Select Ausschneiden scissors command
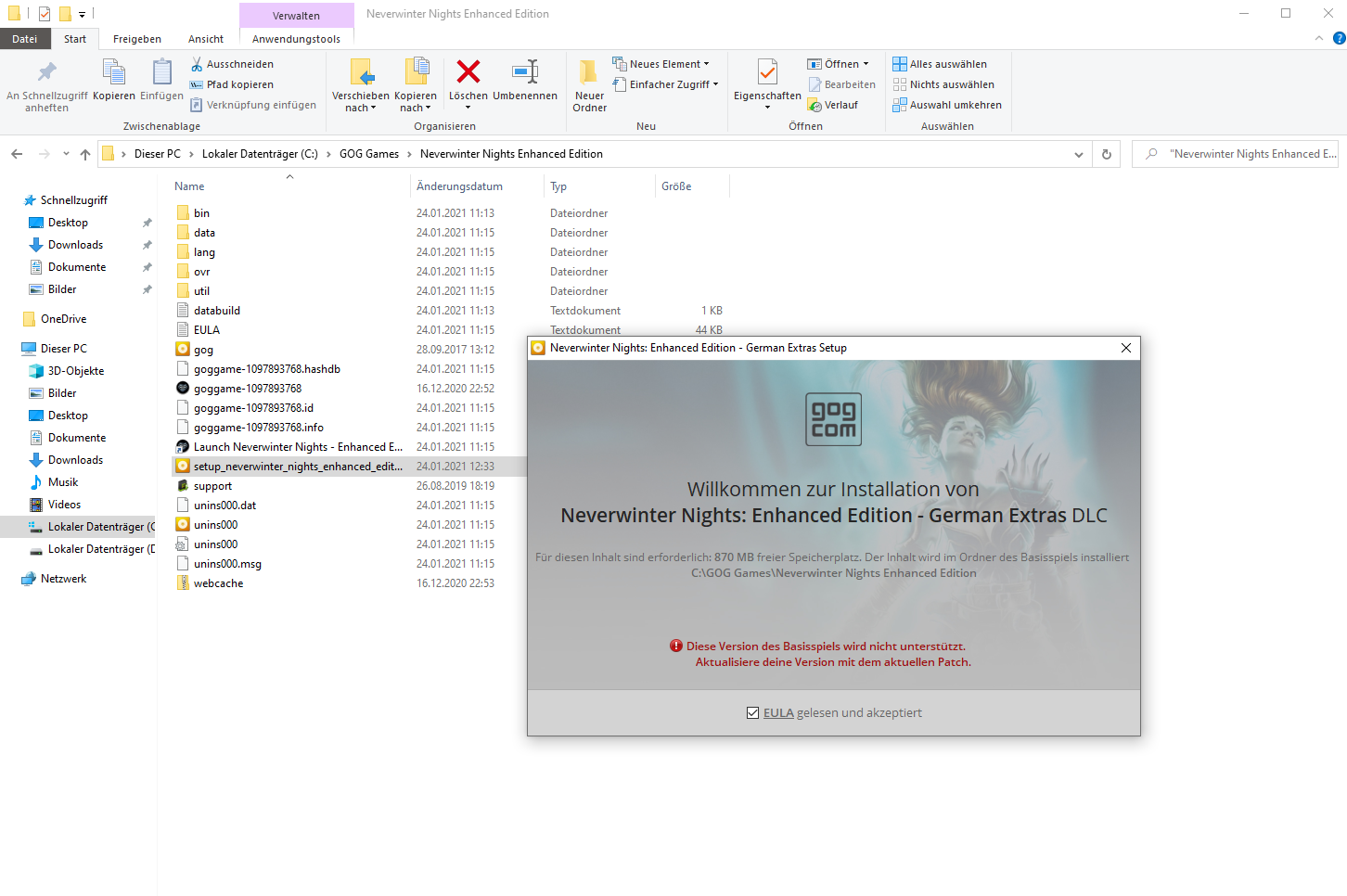 [x=232, y=64]
